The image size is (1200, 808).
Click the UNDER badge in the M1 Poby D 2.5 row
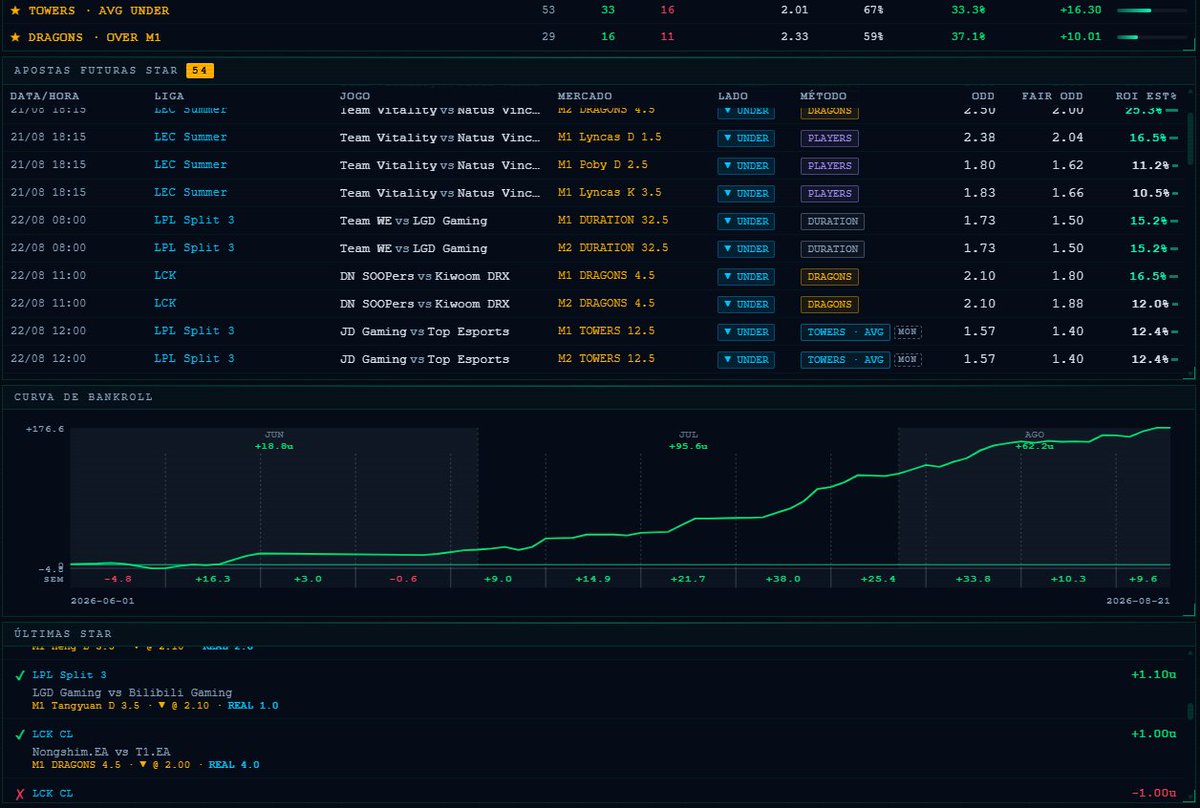click(x=746, y=166)
